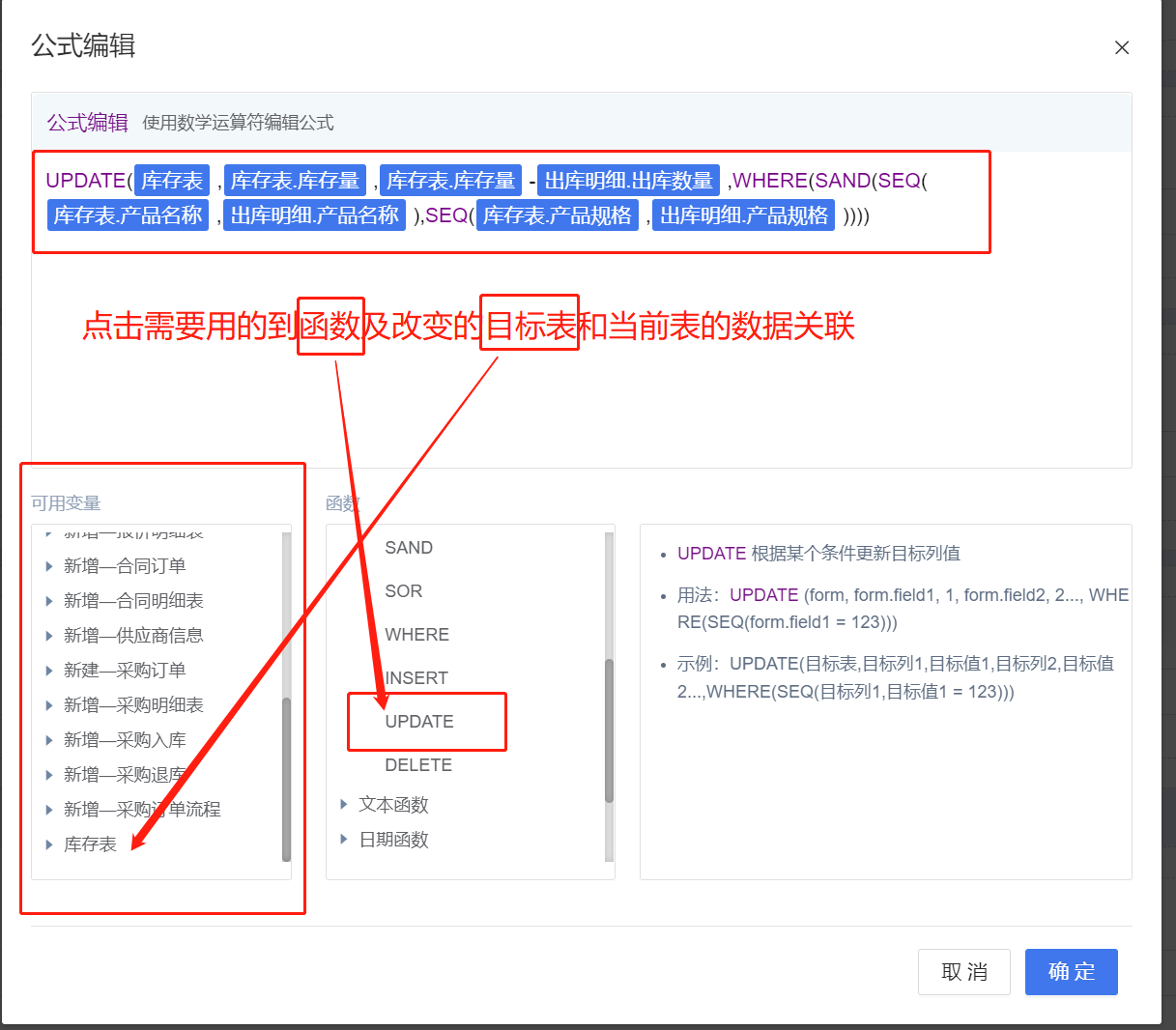Confirm the formula with 确定
Screen dimensions: 1176x1030
pos(1072,971)
